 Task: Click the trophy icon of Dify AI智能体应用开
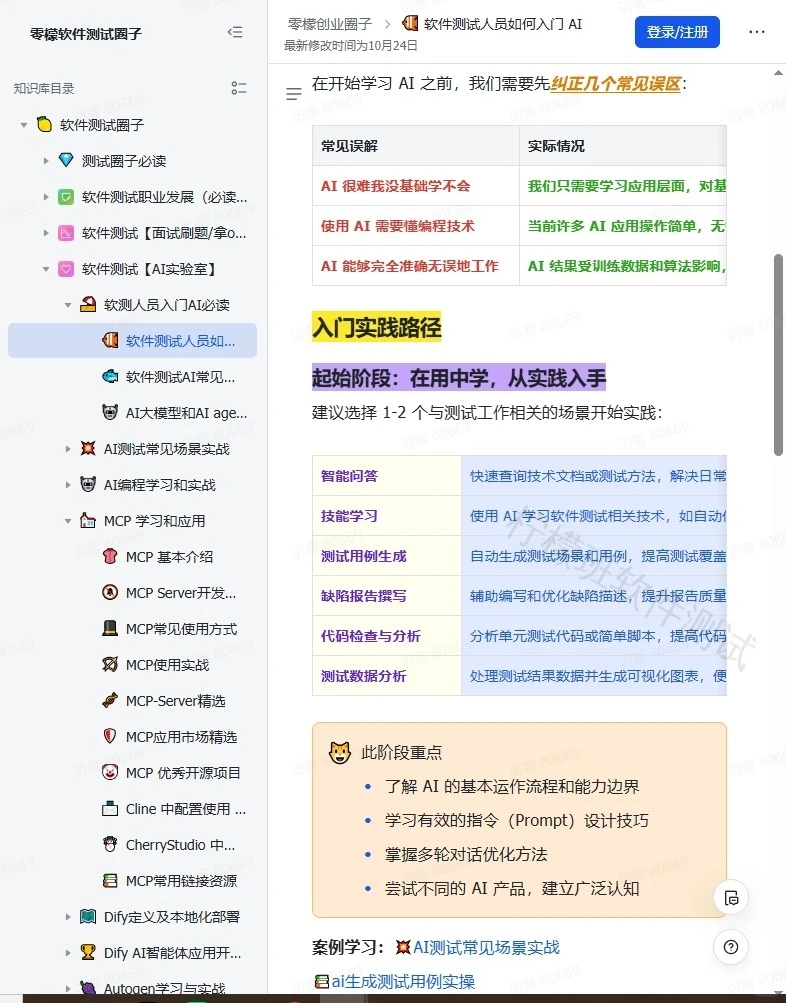(x=88, y=952)
